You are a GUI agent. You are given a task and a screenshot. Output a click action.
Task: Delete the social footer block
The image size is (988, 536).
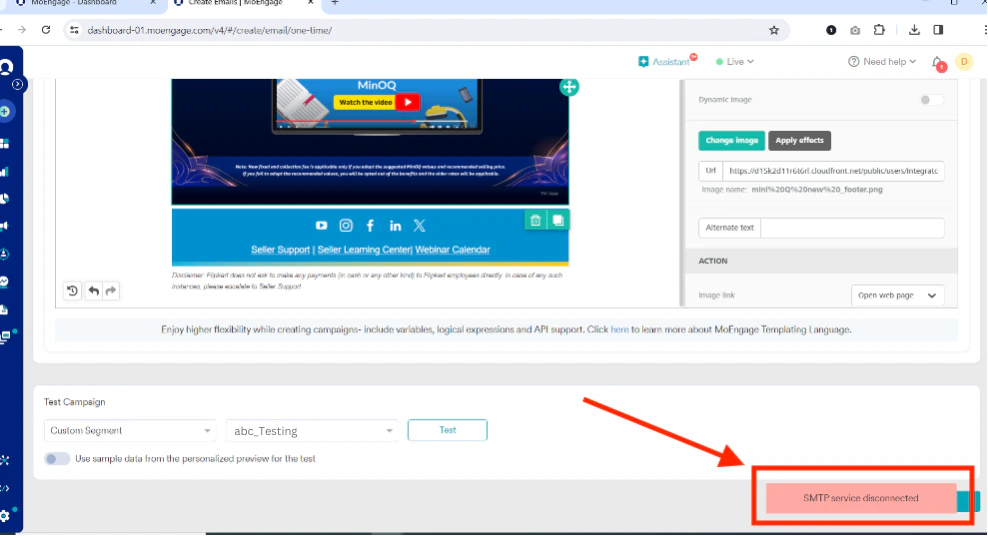pyautogui.click(x=535, y=220)
